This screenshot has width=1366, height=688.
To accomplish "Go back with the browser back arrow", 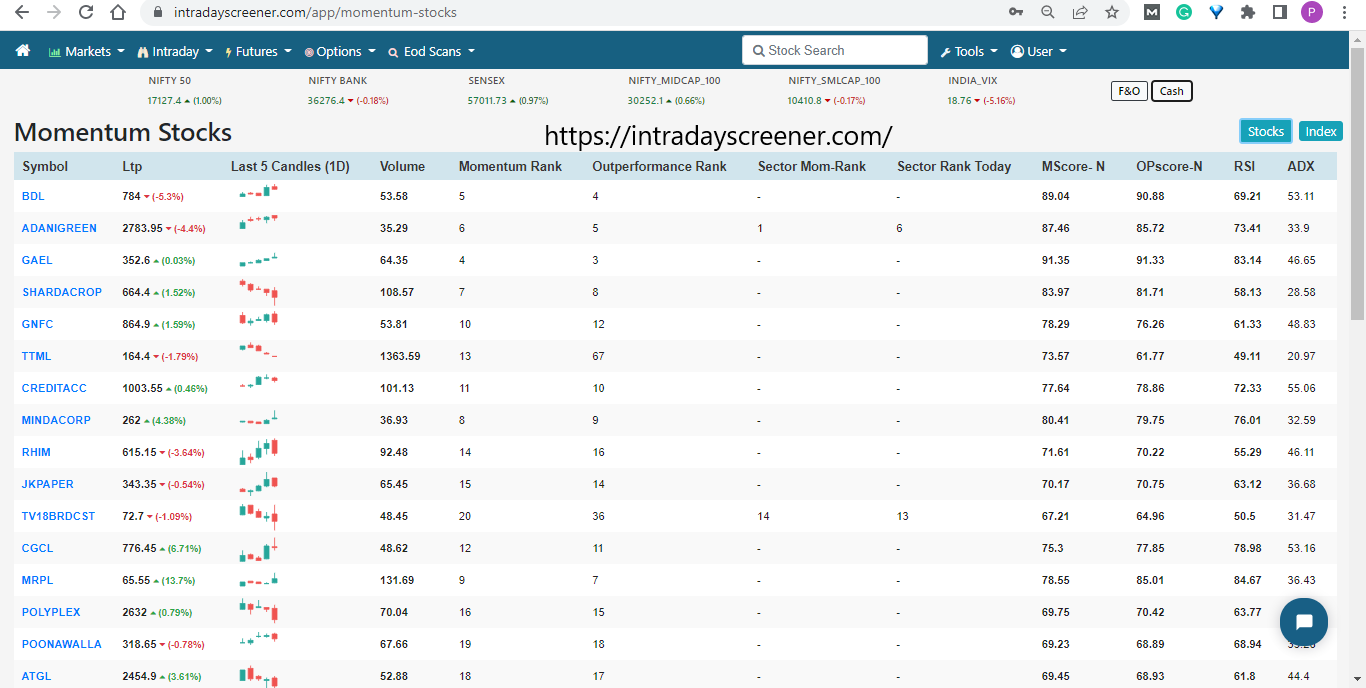I will pos(22,13).
